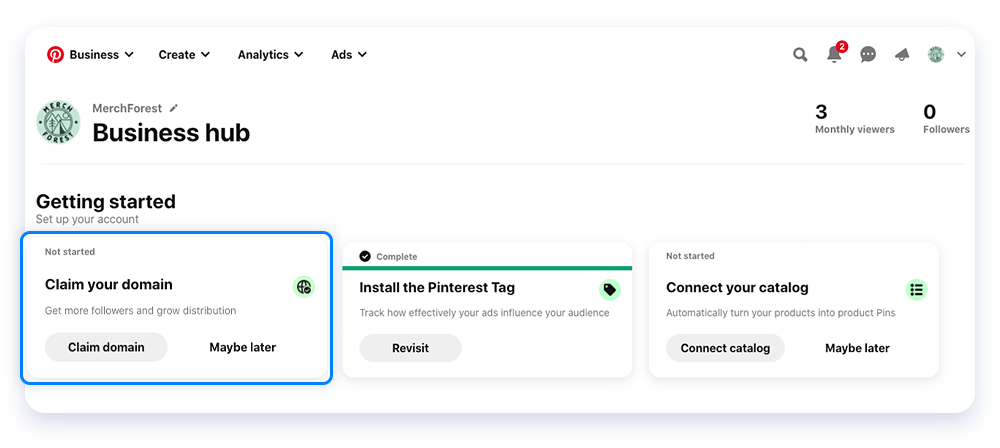Click the megaphone updates icon
This screenshot has height=448, width=1000.
click(x=902, y=56)
